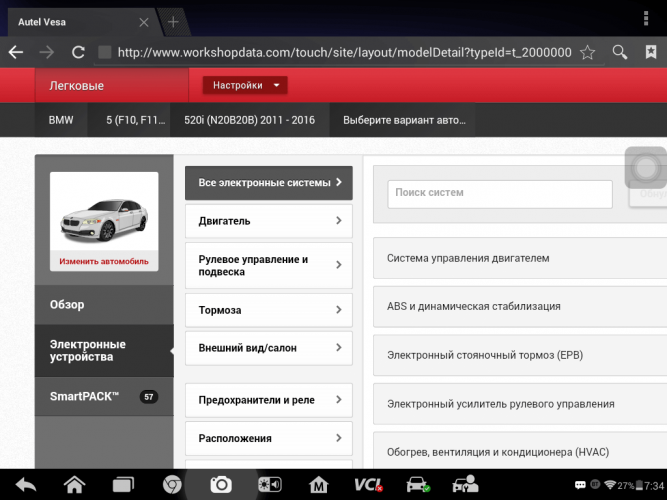The image size is (667, 500).
Task: Go back with browser back arrow
Action: pos(16,52)
